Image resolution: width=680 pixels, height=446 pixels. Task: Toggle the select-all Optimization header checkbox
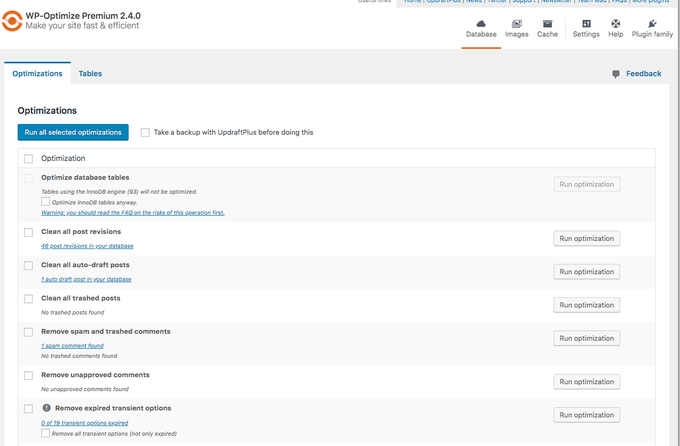tap(29, 158)
